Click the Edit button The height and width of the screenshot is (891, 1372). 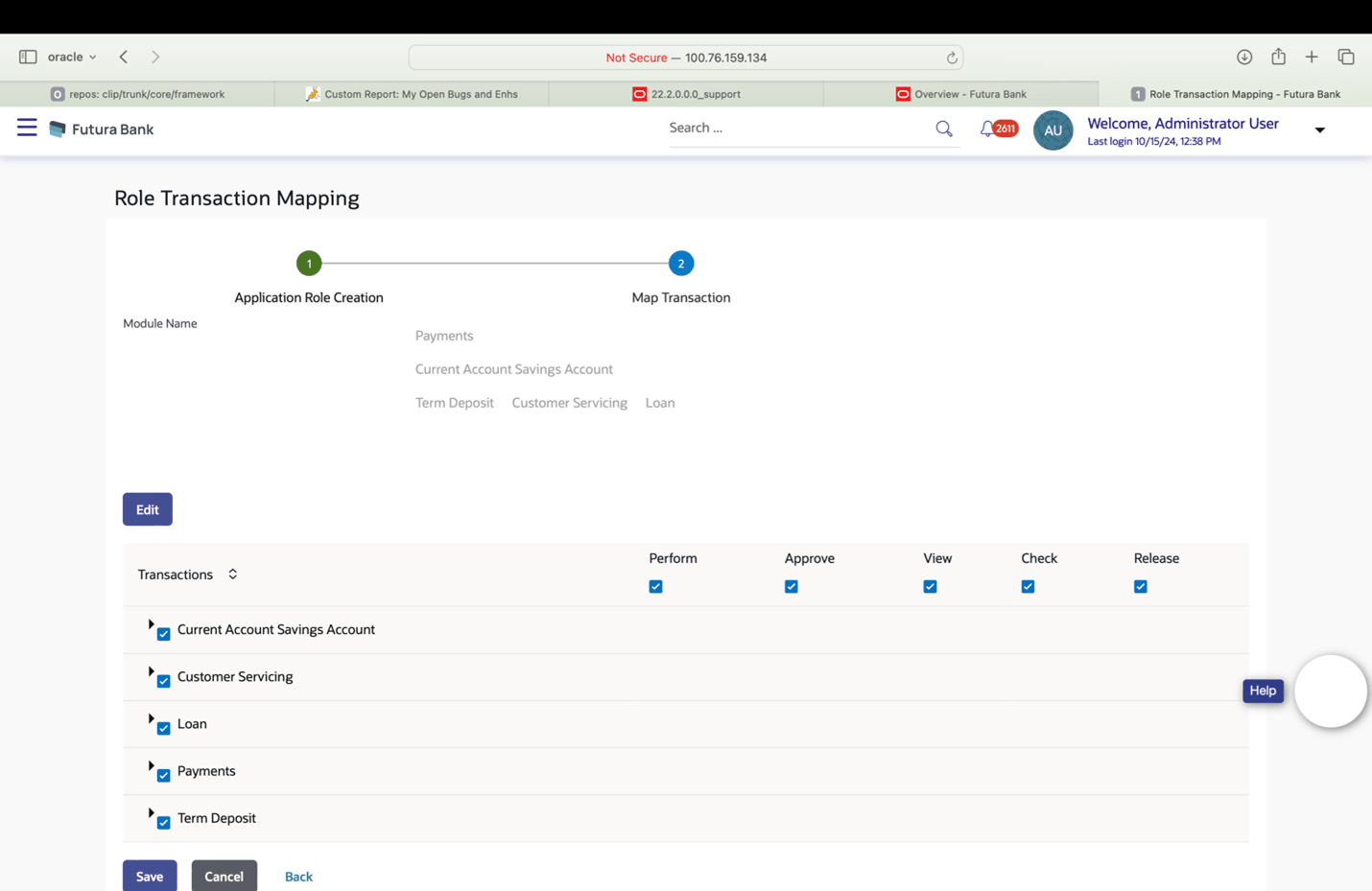148,509
